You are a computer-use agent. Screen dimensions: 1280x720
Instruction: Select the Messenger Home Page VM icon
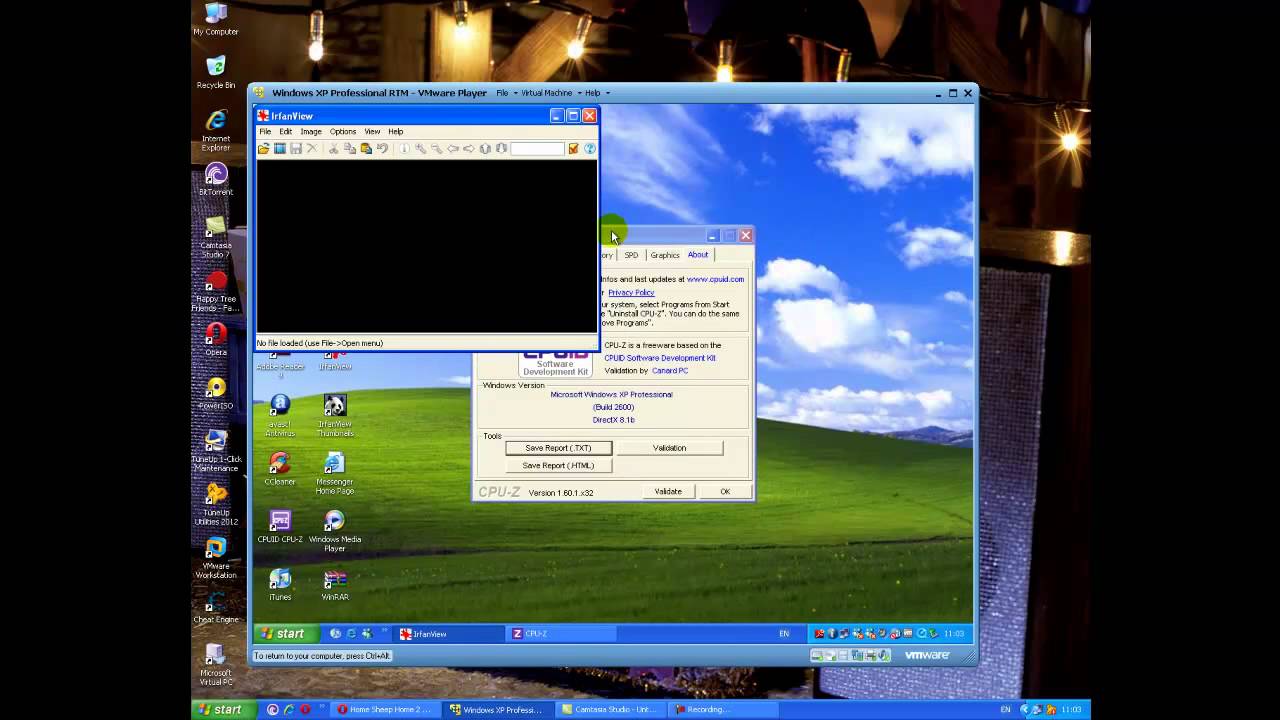pos(335,474)
